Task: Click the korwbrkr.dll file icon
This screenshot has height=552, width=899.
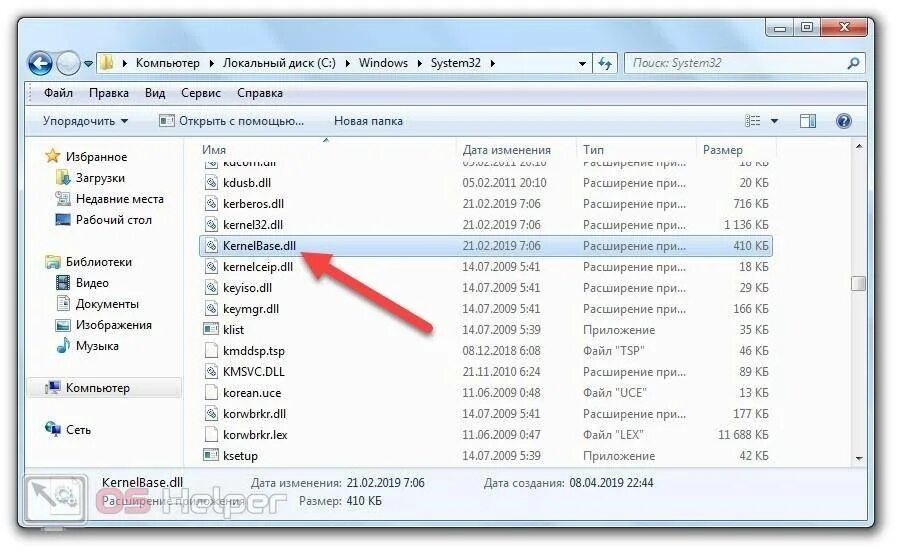Action: (212, 414)
